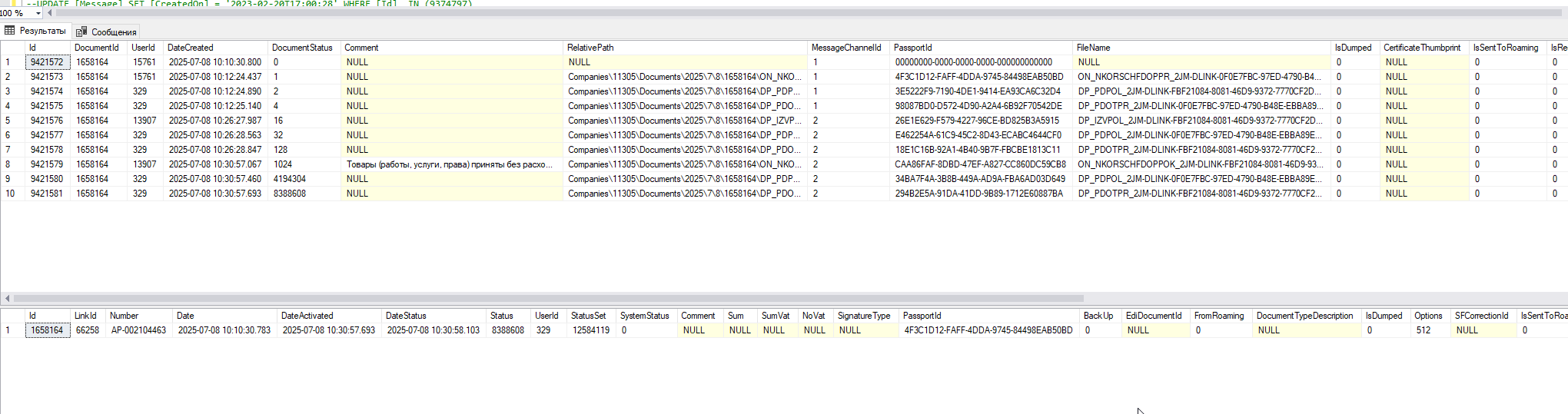
Task: Select the SignatureType column header
Action: [866, 316]
